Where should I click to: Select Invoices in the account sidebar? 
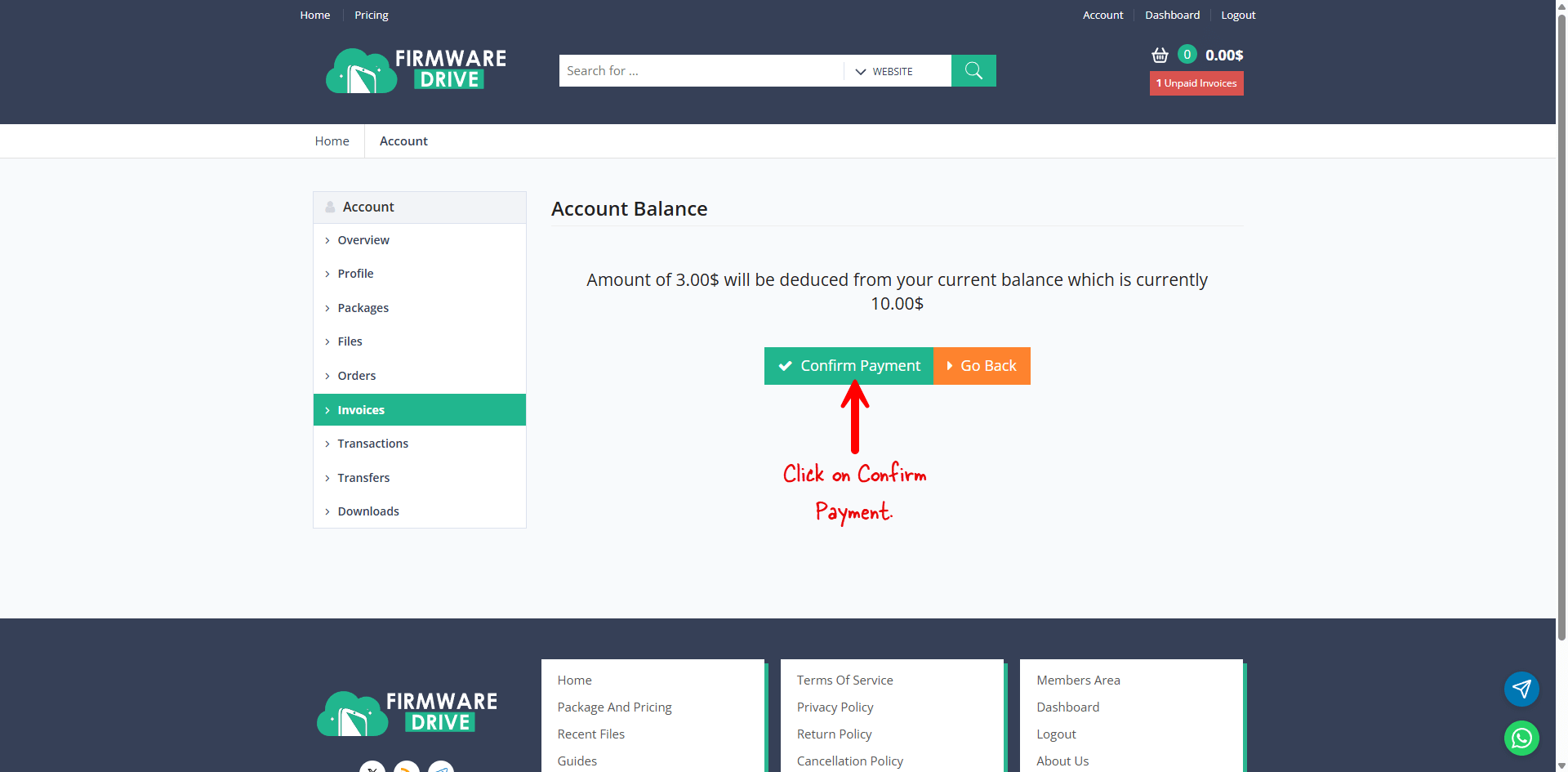tap(361, 410)
